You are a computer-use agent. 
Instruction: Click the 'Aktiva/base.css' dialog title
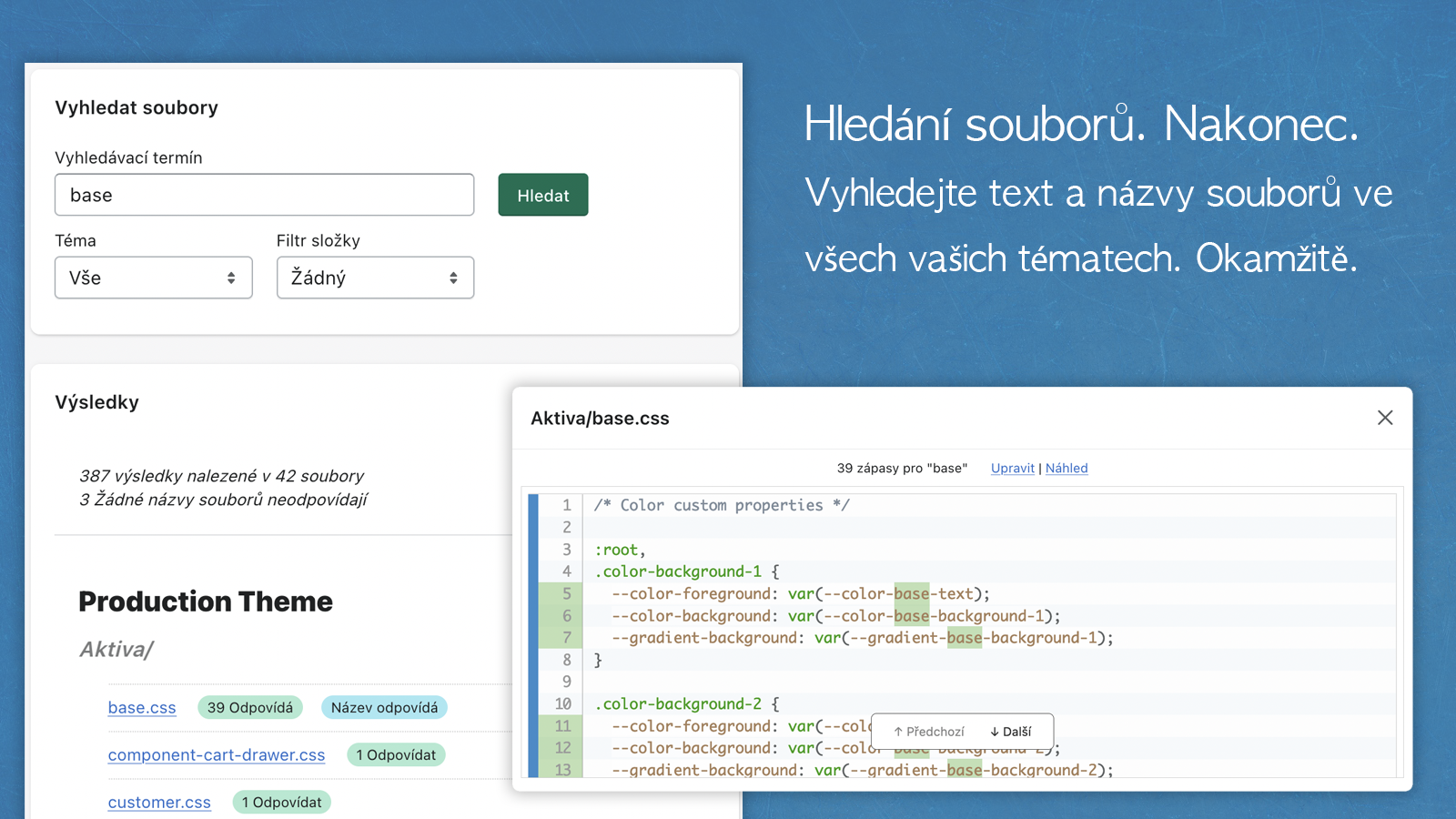point(600,419)
